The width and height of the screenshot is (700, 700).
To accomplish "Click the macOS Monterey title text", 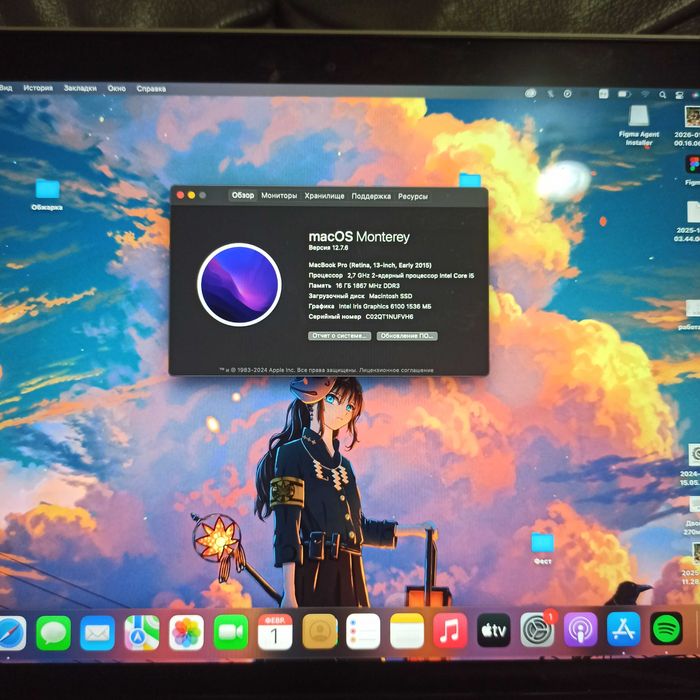I will [x=359, y=237].
